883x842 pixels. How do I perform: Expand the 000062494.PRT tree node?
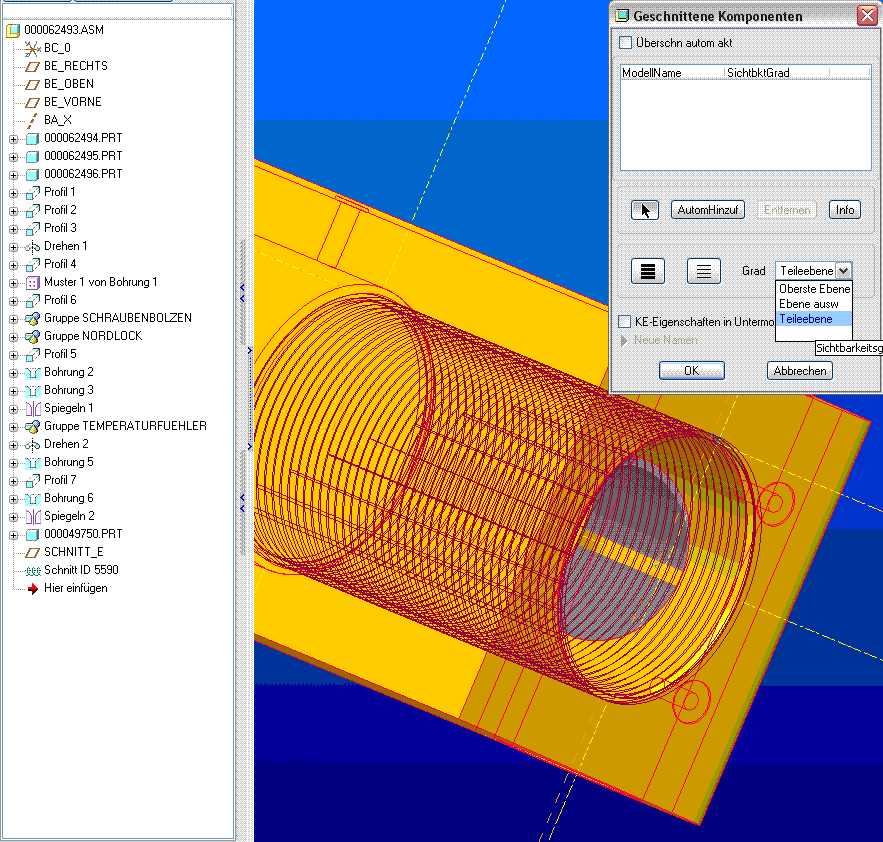pyautogui.click(x=14, y=138)
